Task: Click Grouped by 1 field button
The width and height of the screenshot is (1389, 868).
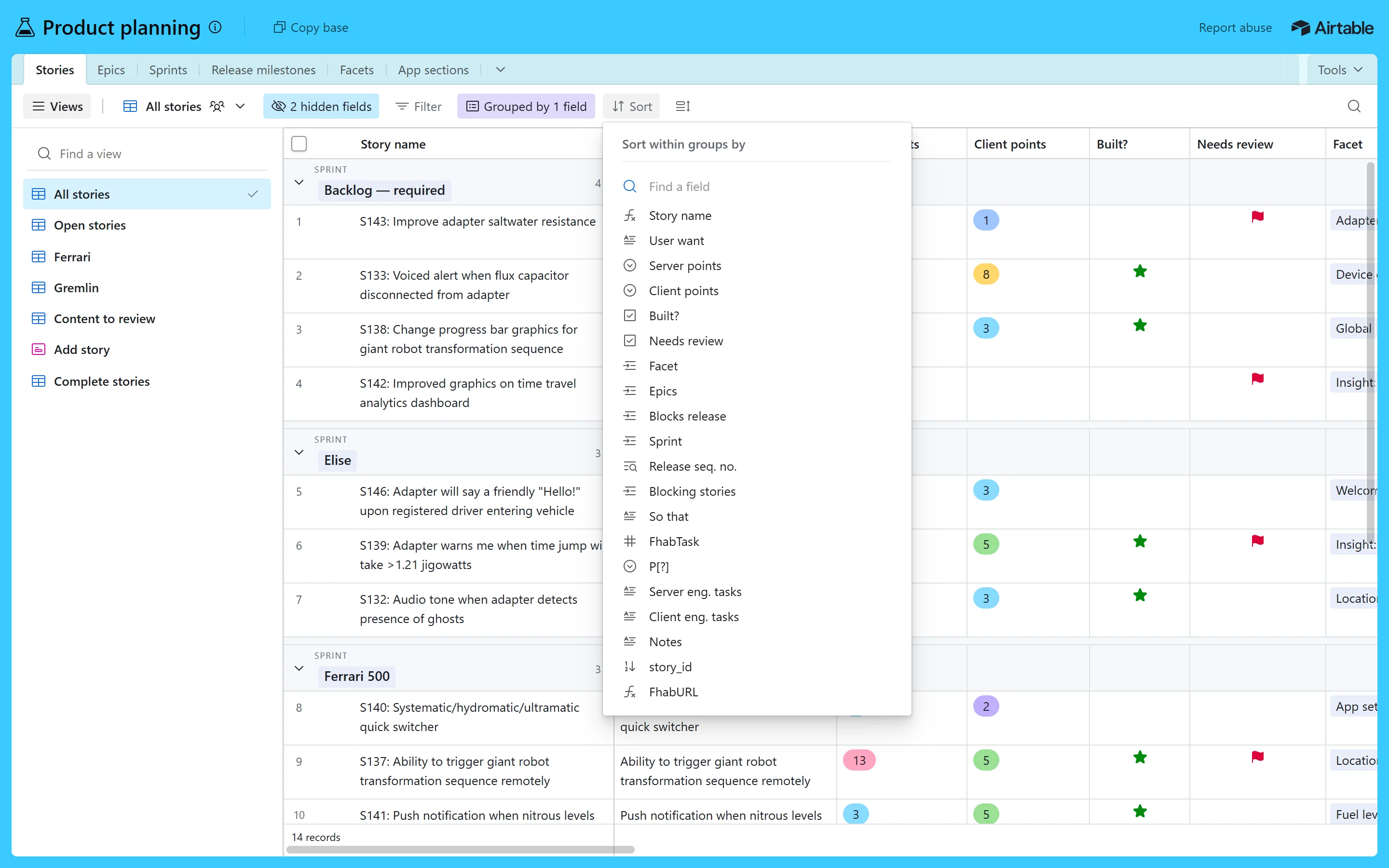Action: (526, 106)
